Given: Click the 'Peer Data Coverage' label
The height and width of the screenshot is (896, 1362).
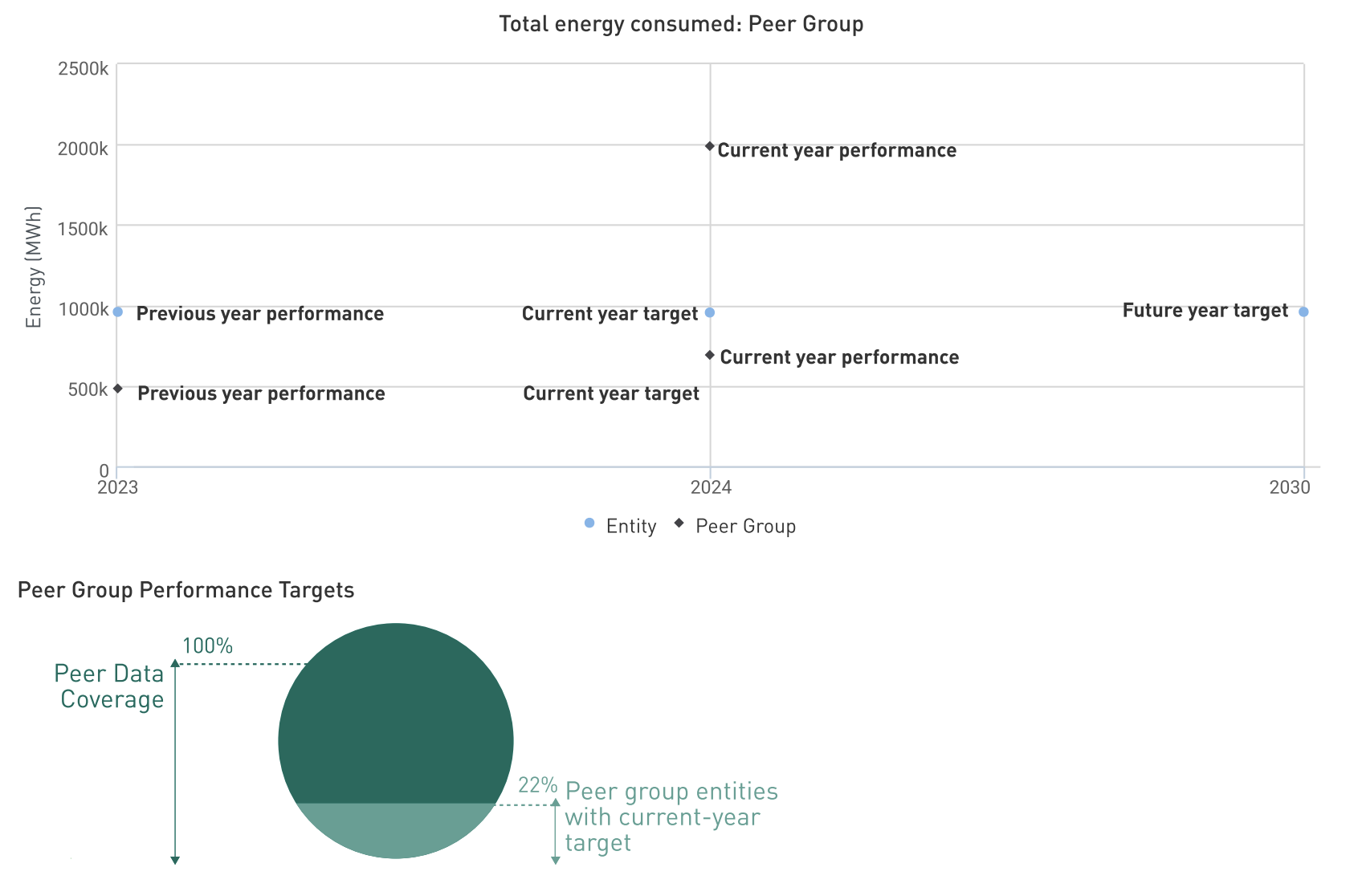Looking at the screenshot, I should coord(110,686).
